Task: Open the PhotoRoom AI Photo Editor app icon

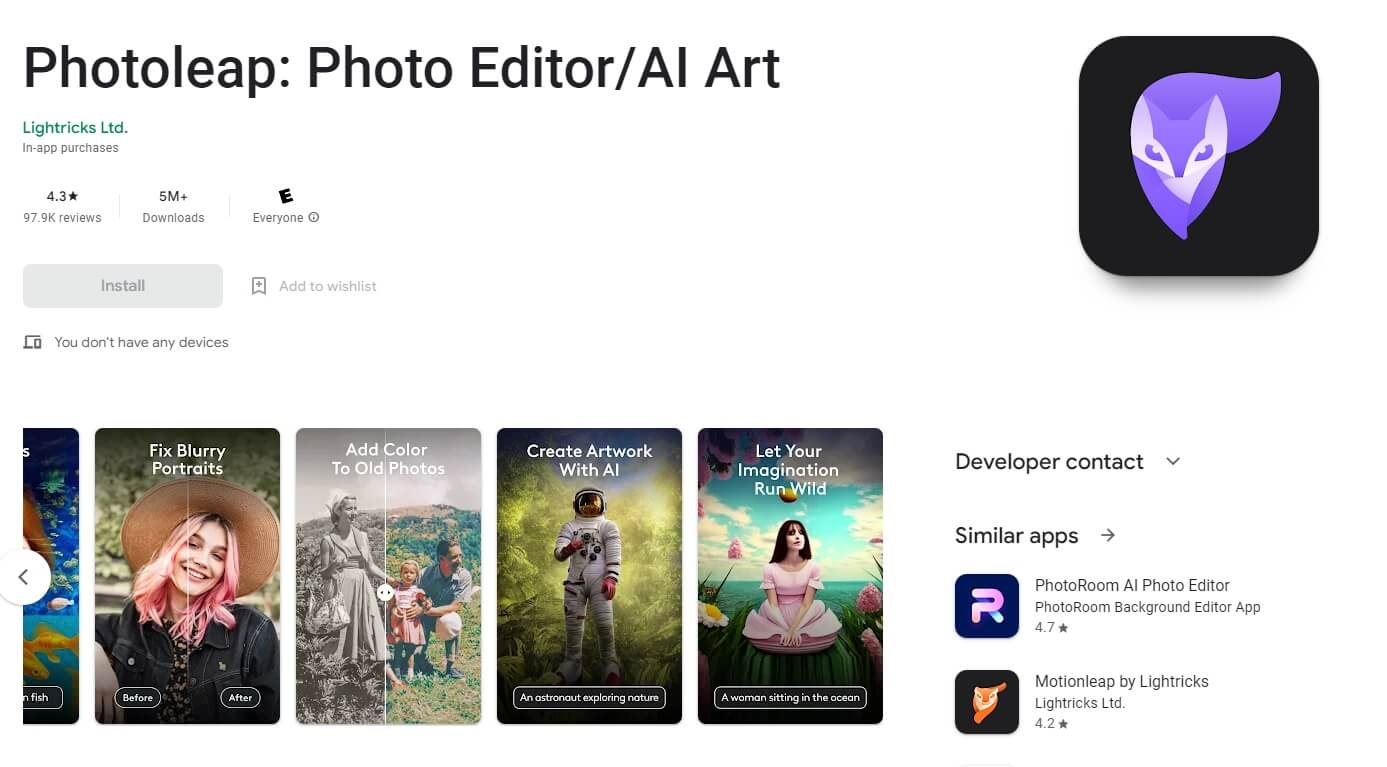Action: tap(987, 606)
